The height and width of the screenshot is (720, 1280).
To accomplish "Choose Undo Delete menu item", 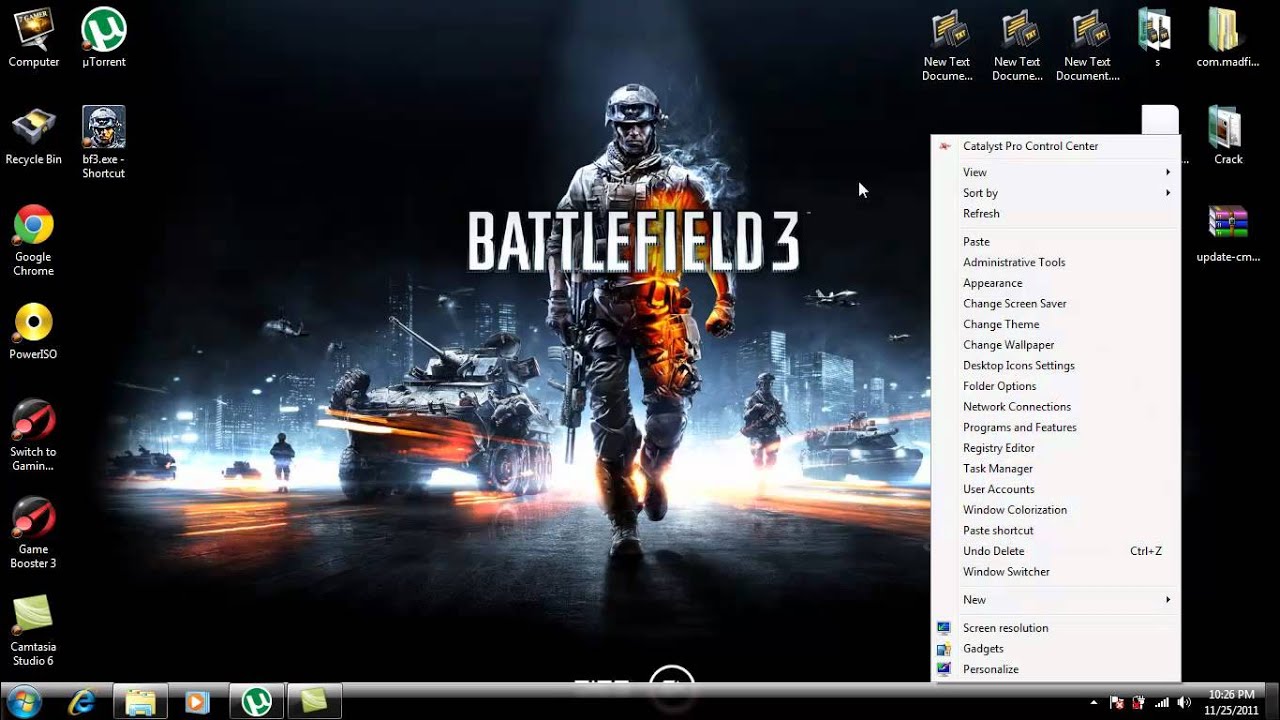I will coord(1055,551).
